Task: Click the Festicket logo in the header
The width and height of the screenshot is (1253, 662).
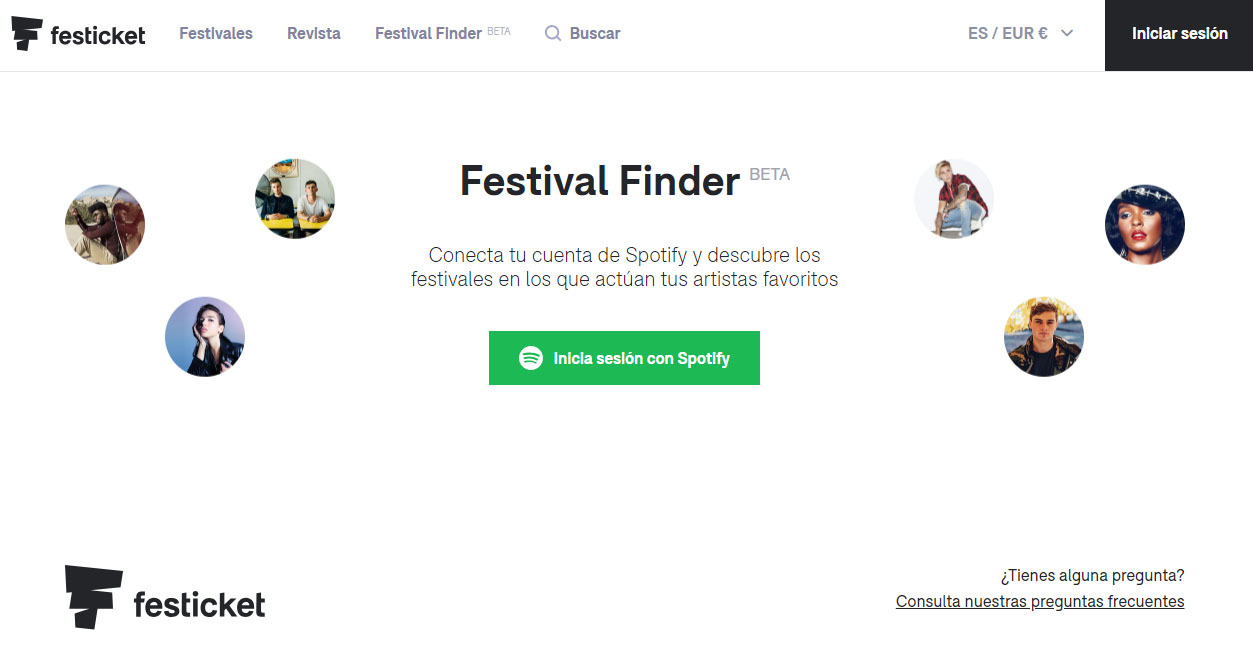Action: (x=78, y=33)
